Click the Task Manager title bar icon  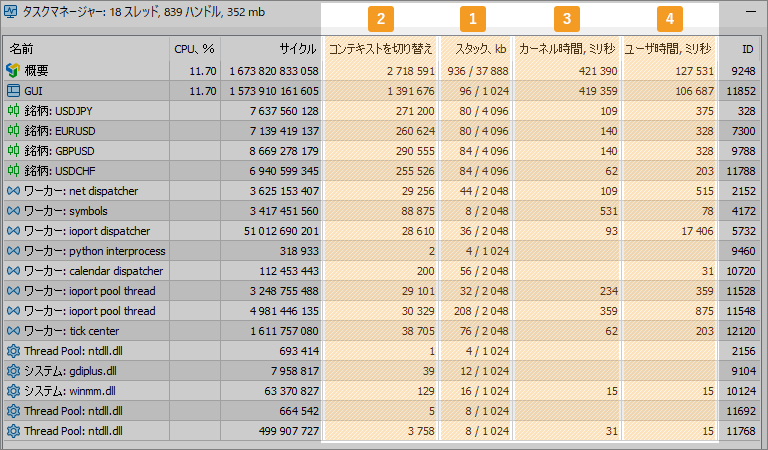[10, 12]
